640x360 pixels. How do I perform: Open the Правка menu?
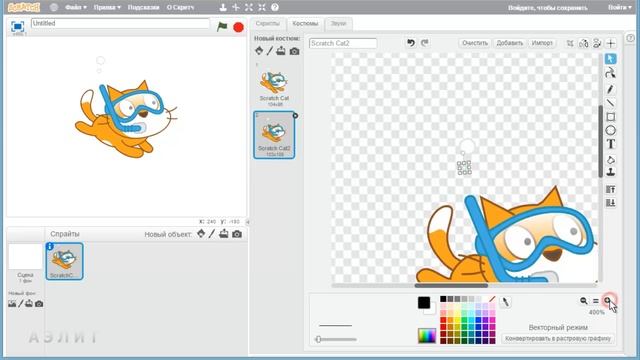(x=107, y=7)
